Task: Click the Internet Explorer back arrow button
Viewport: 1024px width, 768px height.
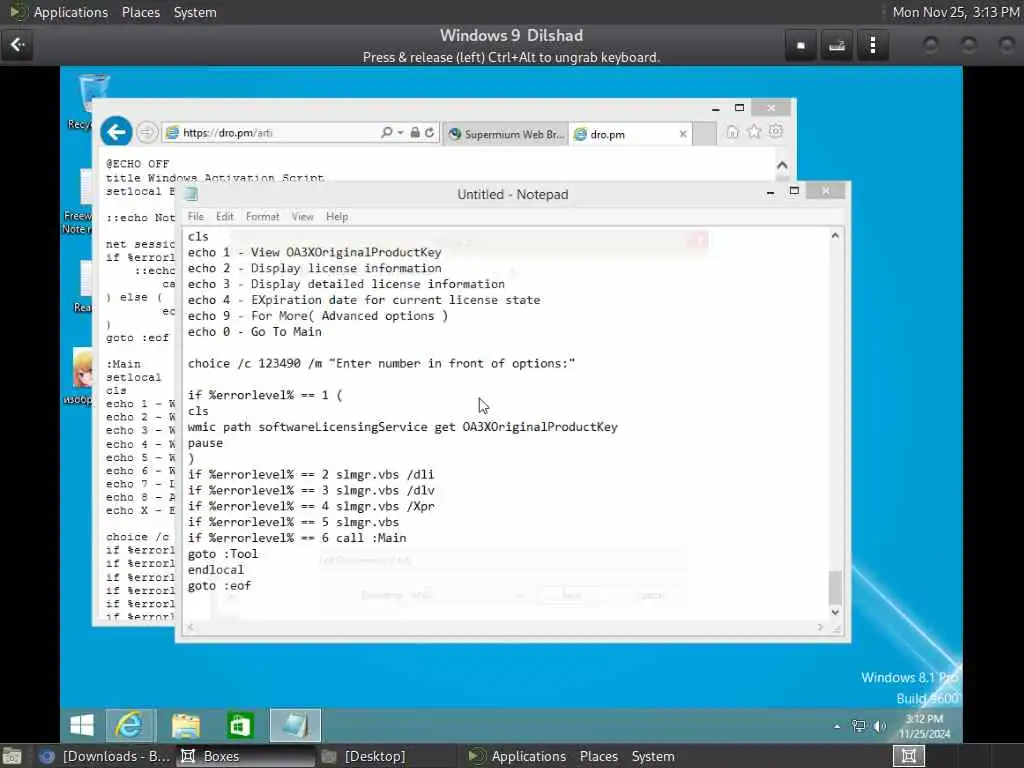Action: [116, 133]
